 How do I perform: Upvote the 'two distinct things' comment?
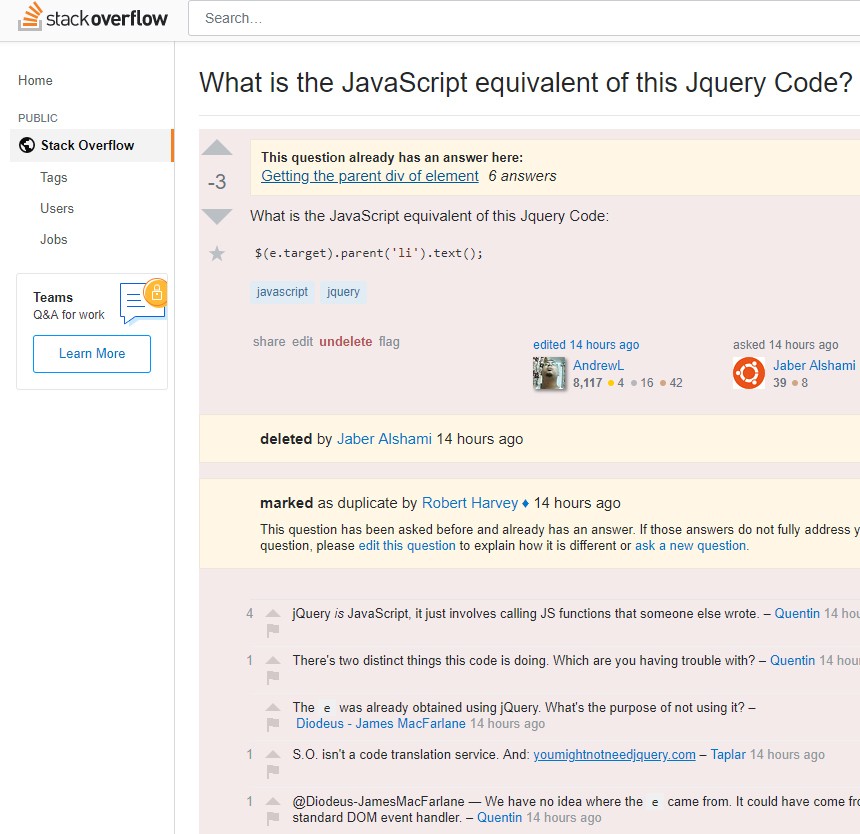click(x=273, y=660)
